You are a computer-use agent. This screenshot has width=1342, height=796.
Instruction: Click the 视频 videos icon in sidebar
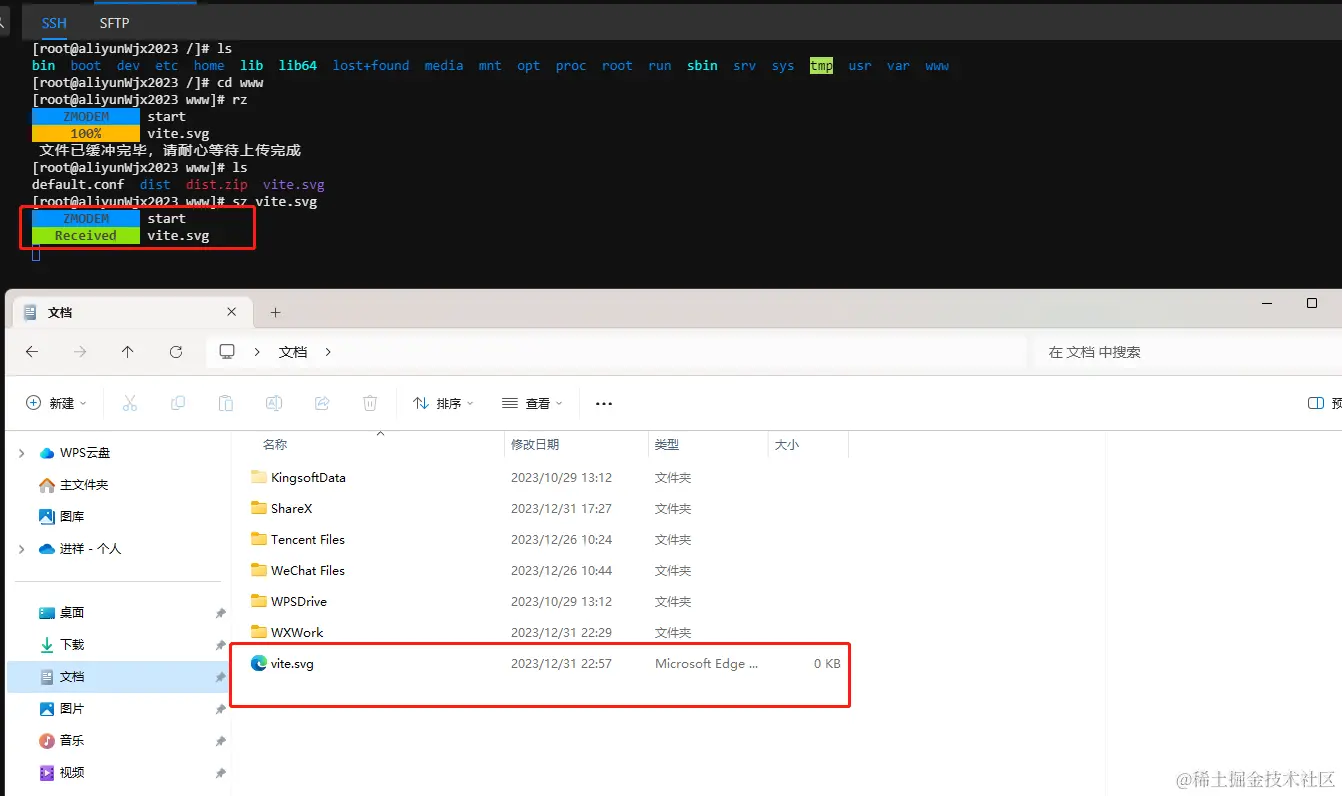47,773
